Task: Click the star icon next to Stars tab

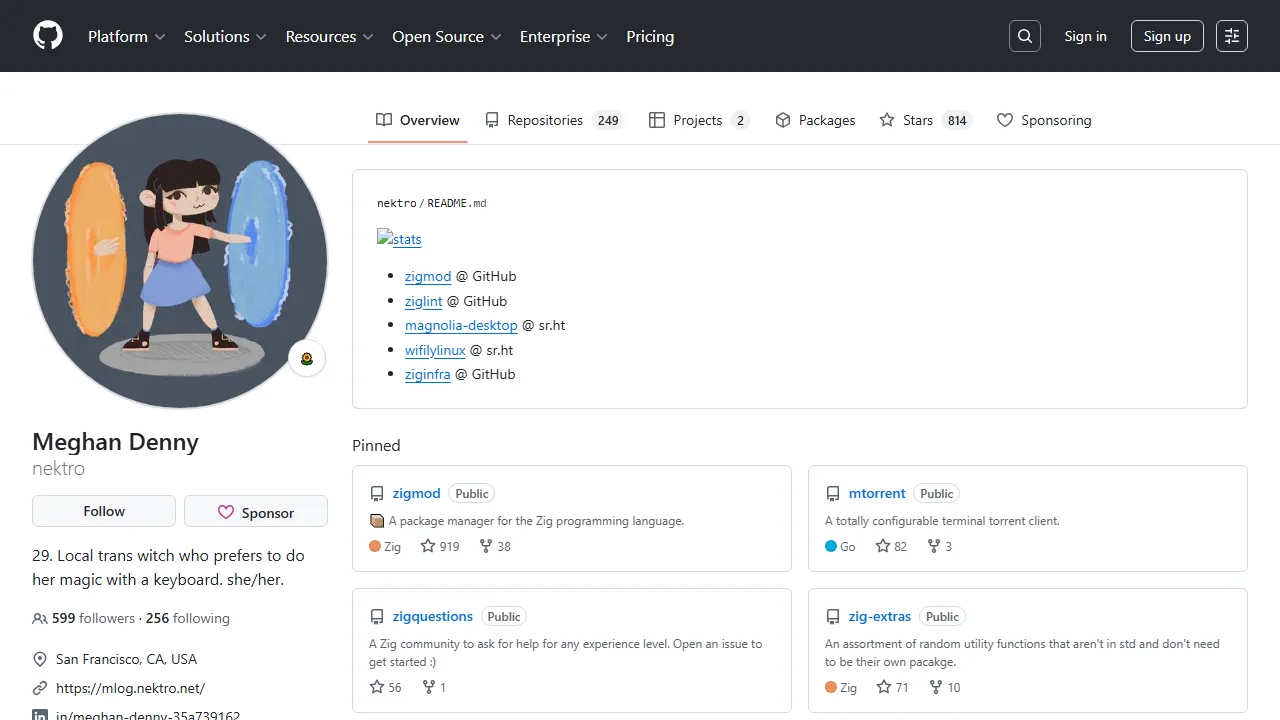Action: click(x=887, y=119)
